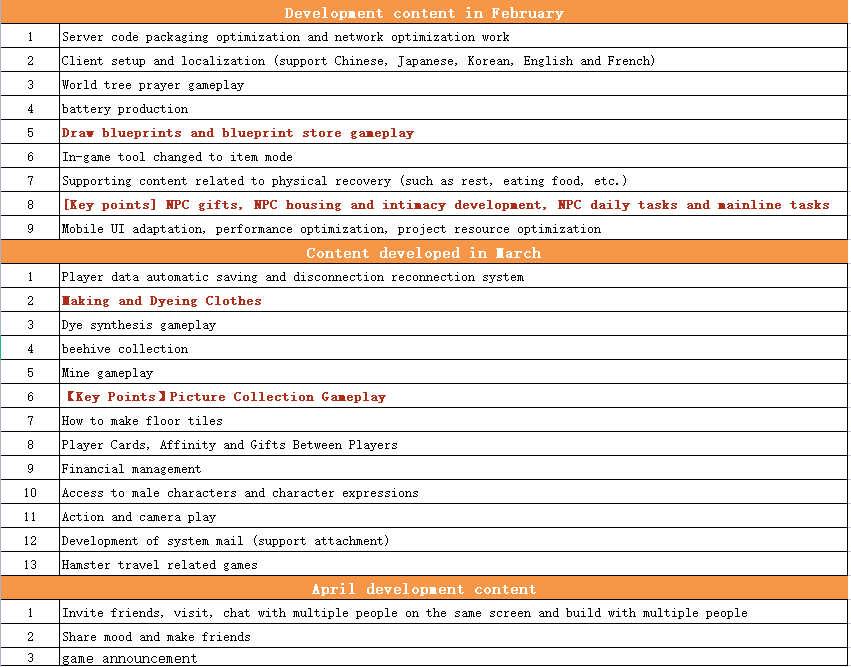Image resolution: width=851 pixels, height=667 pixels.
Task: Select the 'Dye synthesis gameplay' cell
Action: click(x=138, y=325)
